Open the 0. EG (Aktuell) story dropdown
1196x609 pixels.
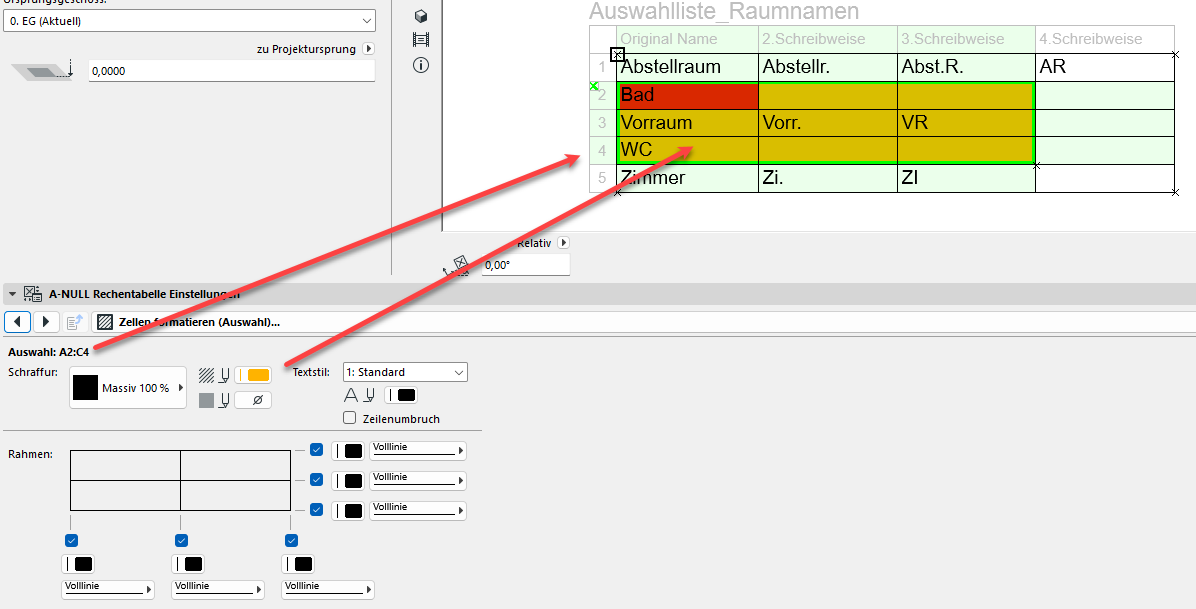point(189,21)
